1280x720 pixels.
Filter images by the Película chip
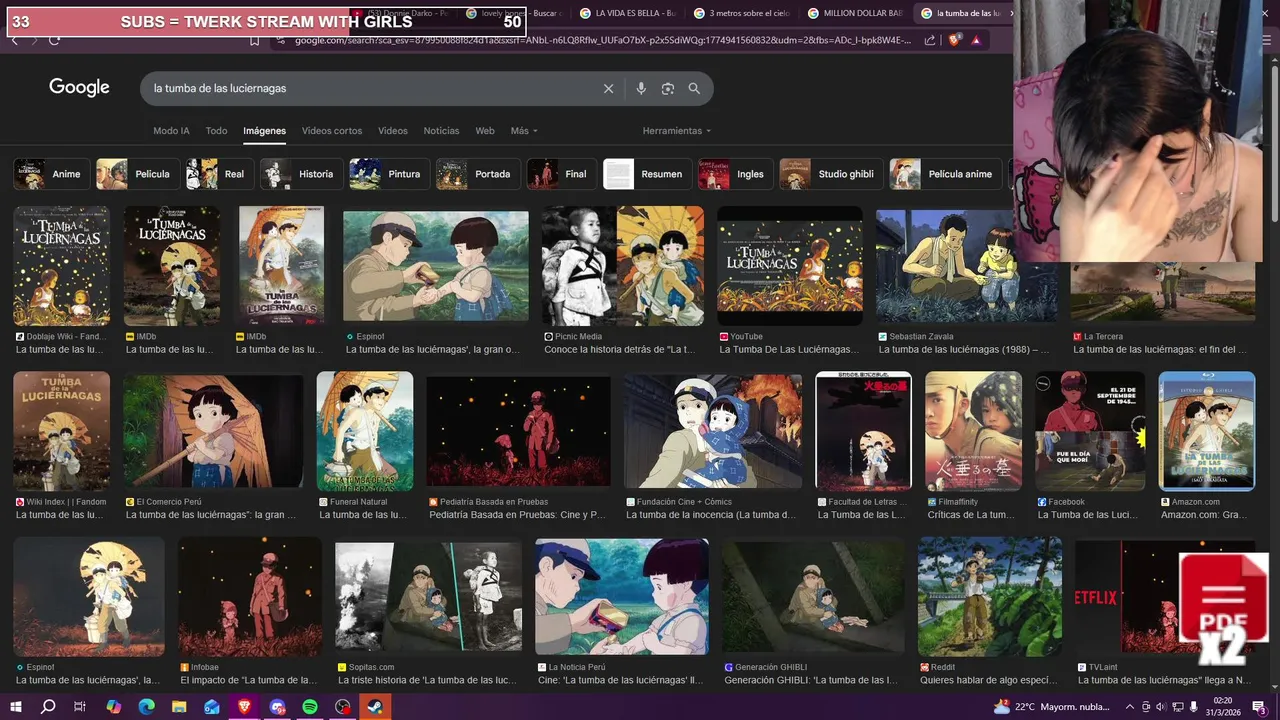[x=138, y=174]
